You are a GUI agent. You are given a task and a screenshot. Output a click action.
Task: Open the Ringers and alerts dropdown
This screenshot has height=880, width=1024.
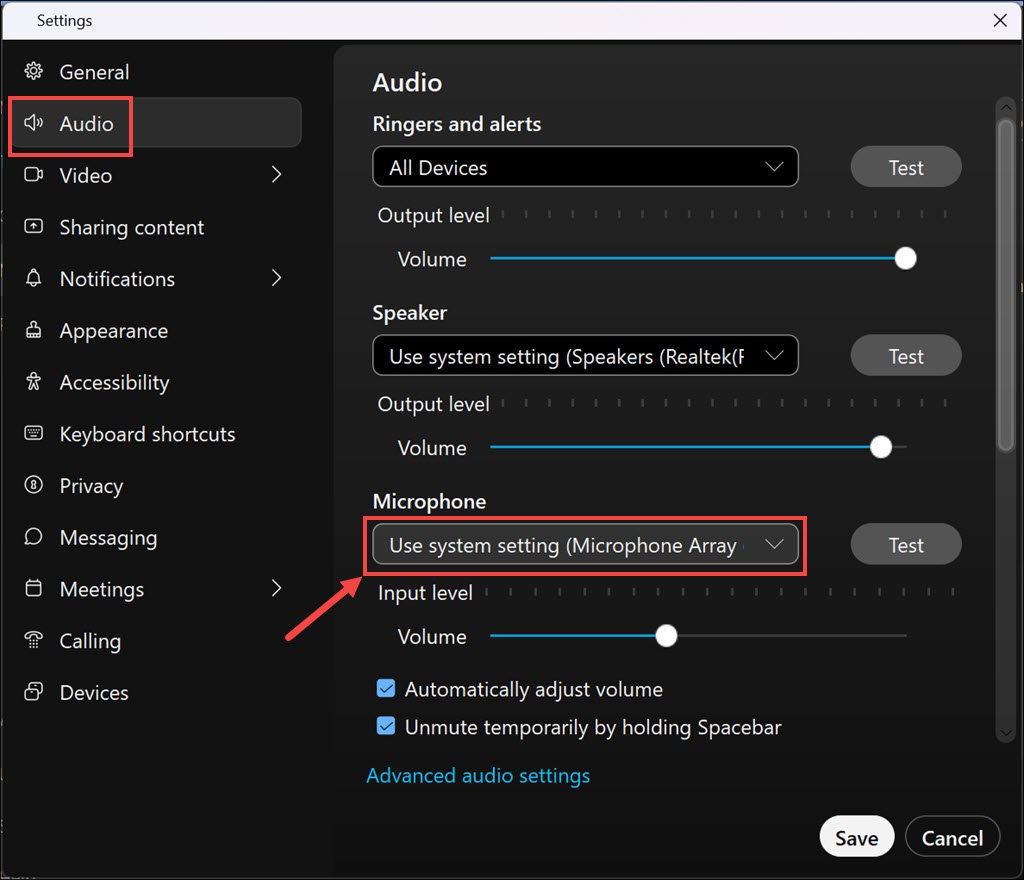click(x=585, y=167)
